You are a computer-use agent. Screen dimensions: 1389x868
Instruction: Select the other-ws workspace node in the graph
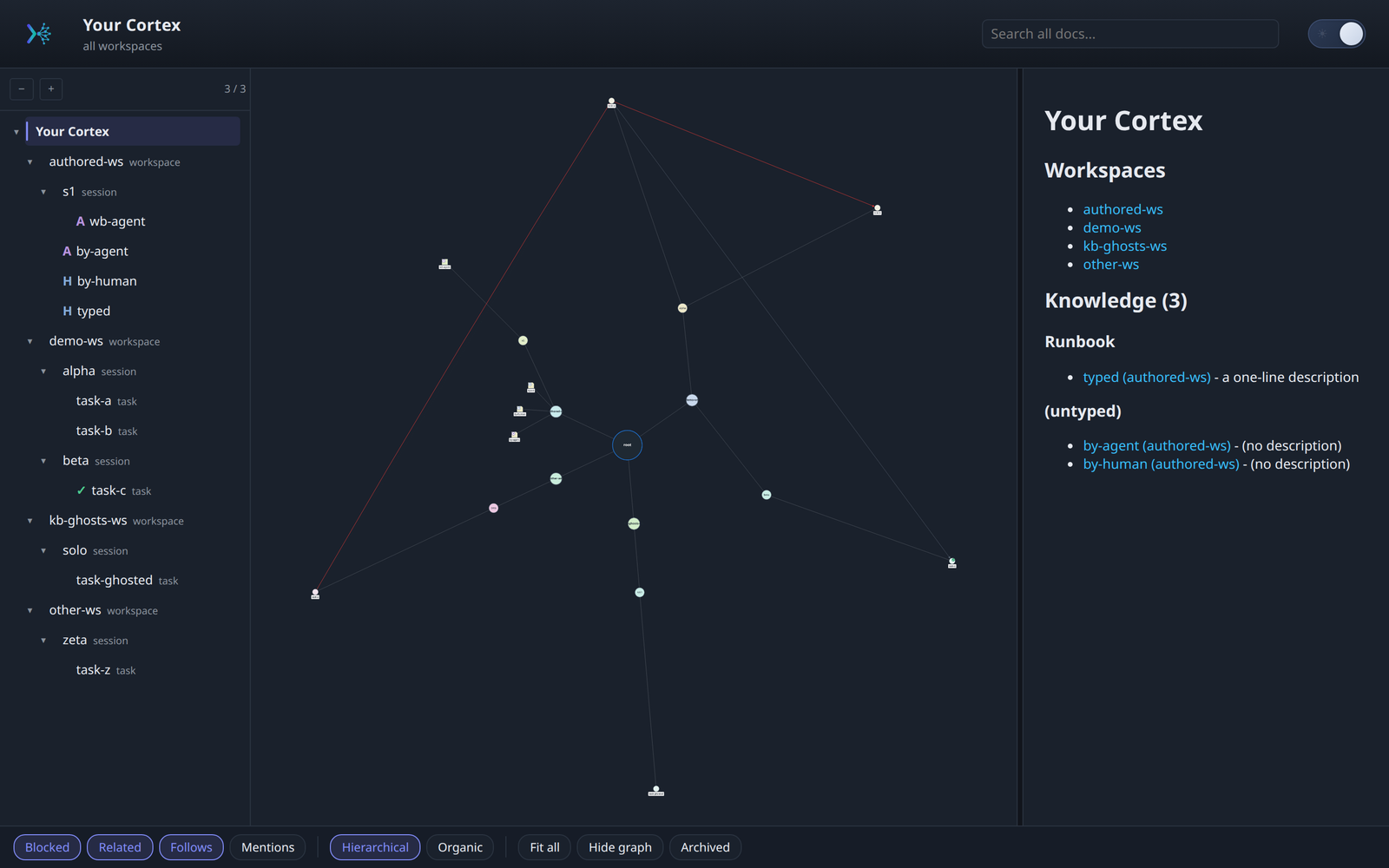click(556, 478)
